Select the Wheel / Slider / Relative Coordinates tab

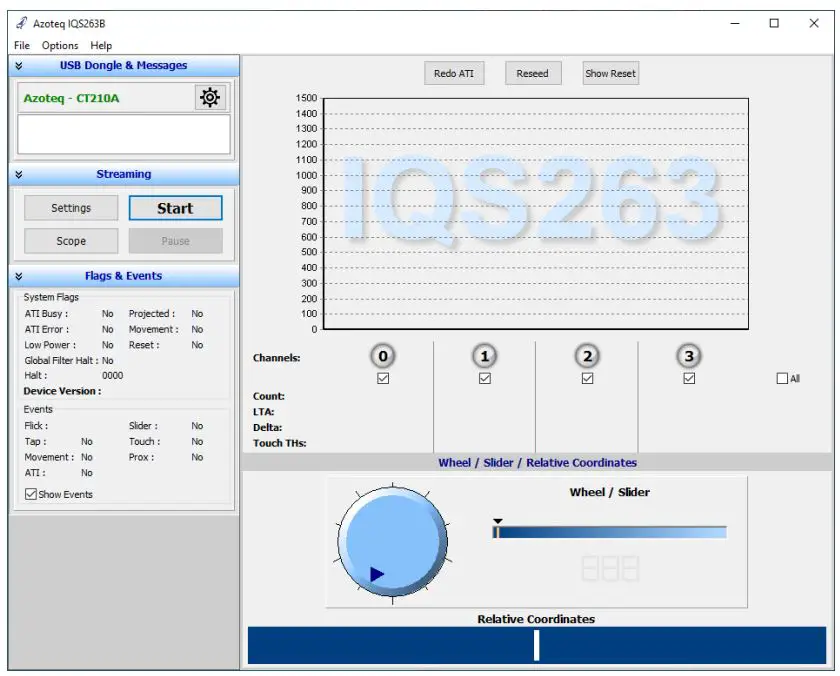click(x=538, y=462)
